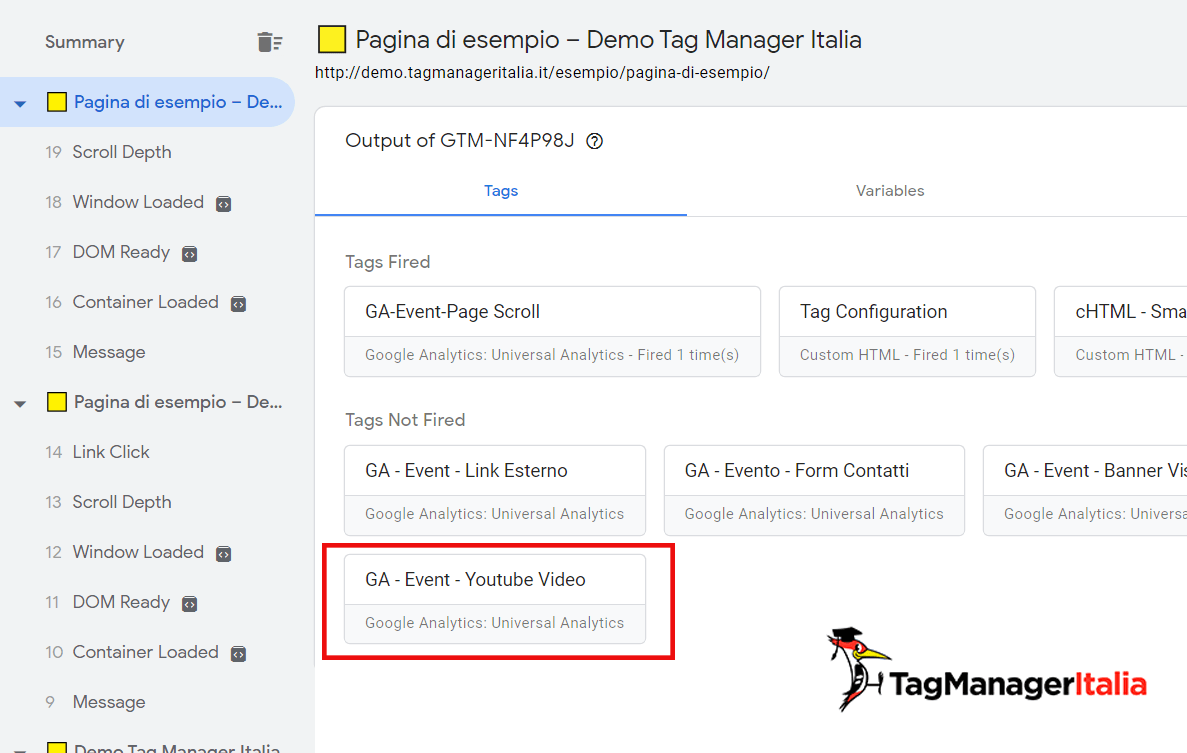Clear the summary event list
Image resolution: width=1187 pixels, height=753 pixels.
tap(269, 42)
